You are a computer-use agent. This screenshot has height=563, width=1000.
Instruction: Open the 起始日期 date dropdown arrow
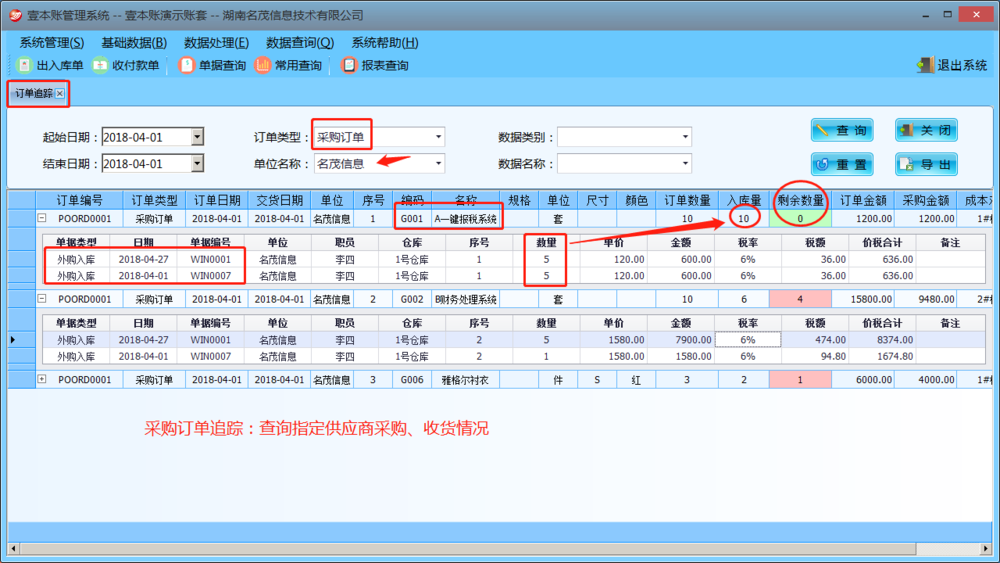click(197, 136)
